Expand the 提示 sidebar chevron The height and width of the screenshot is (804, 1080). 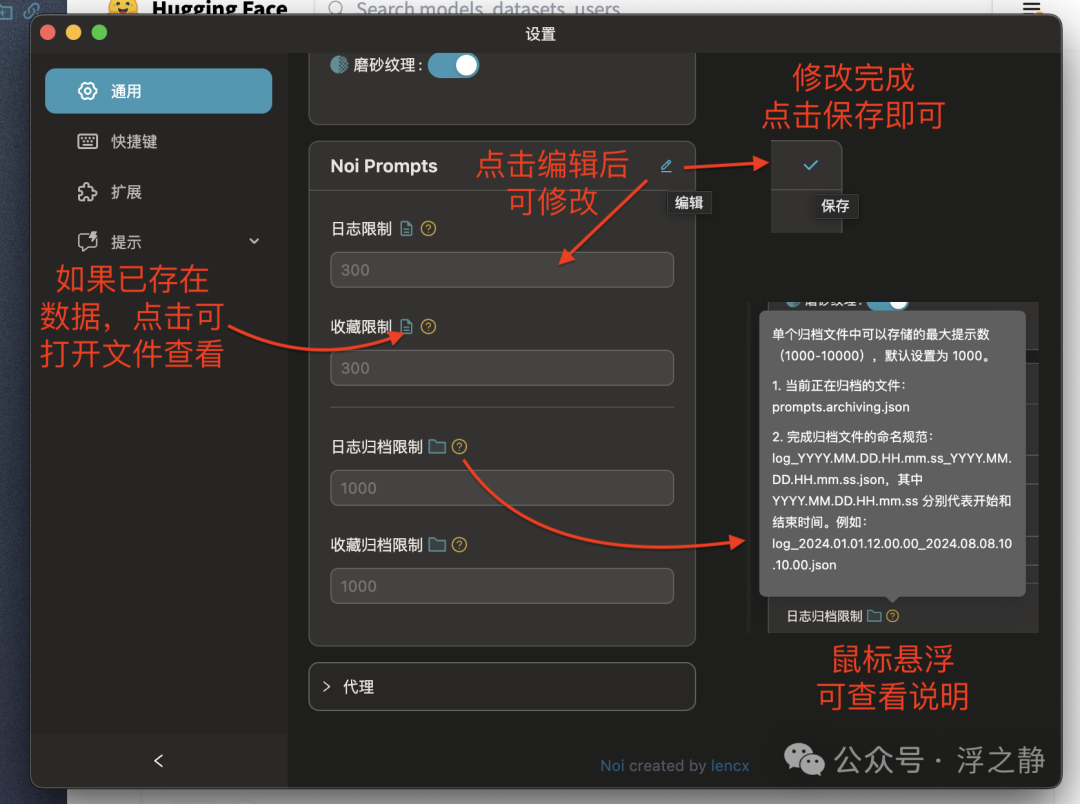[x=254, y=241]
